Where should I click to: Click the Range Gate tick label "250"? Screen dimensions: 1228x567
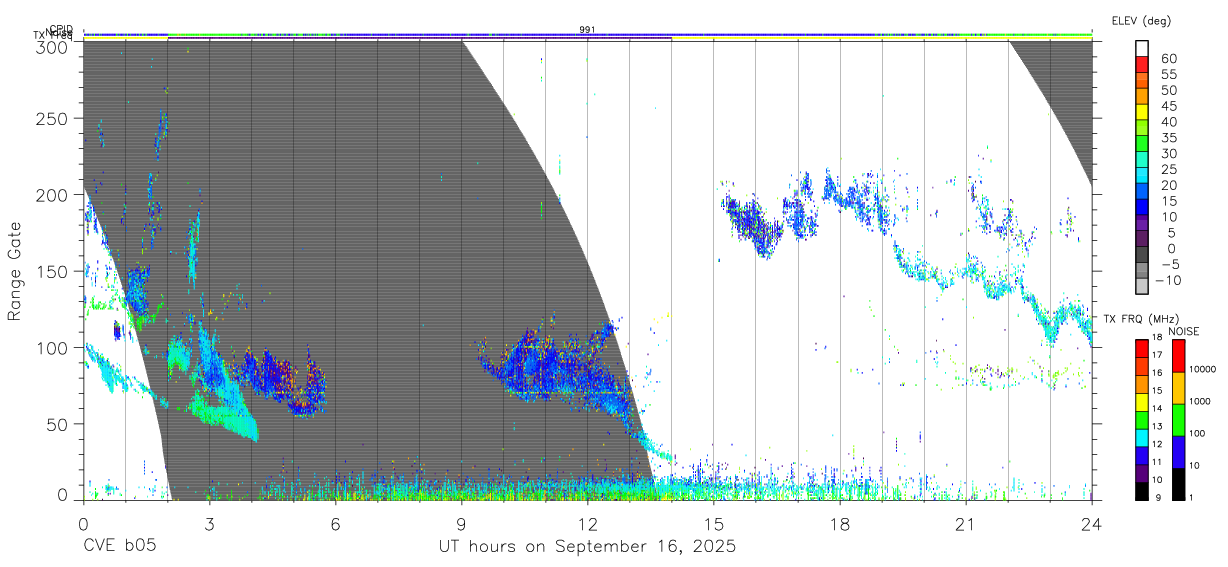[x=53, y=118]
